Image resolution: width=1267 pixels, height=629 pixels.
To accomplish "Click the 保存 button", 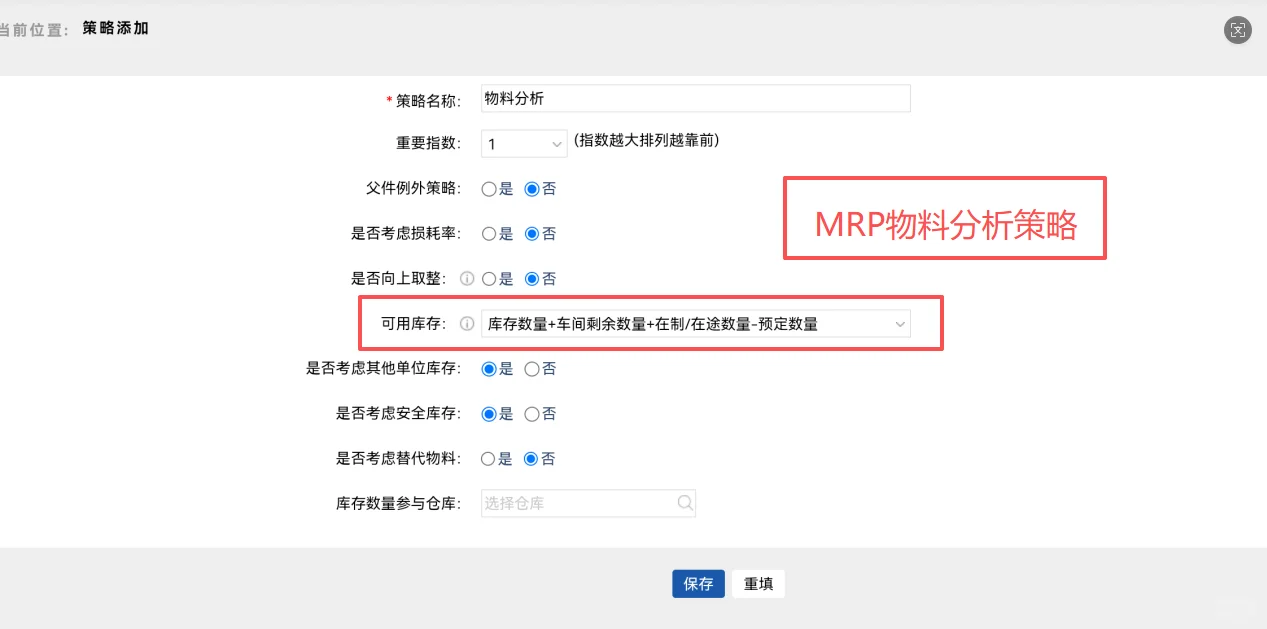I will (698, 583).
